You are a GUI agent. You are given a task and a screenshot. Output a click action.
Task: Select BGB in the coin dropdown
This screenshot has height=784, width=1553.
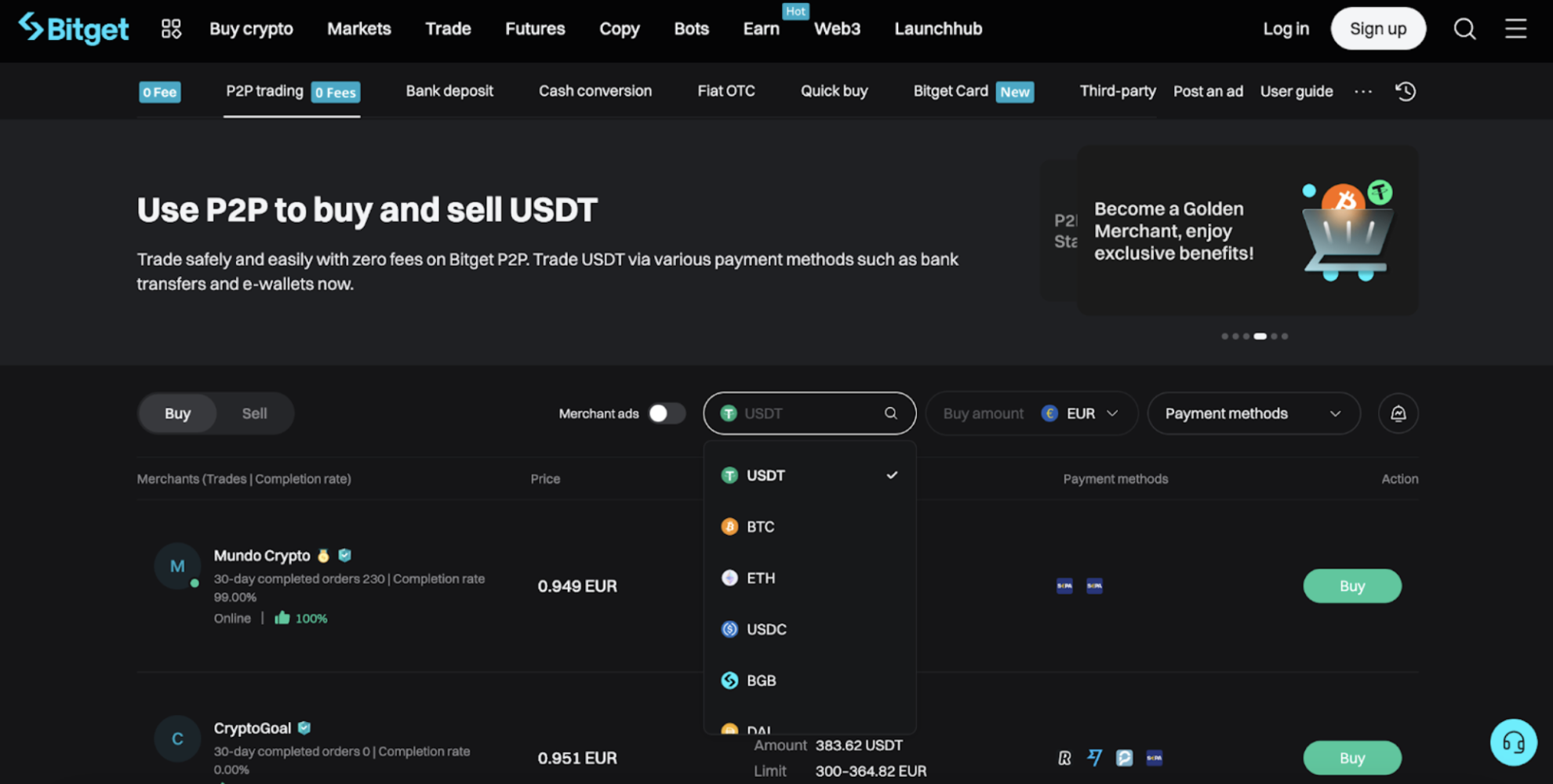coord(809,681)
